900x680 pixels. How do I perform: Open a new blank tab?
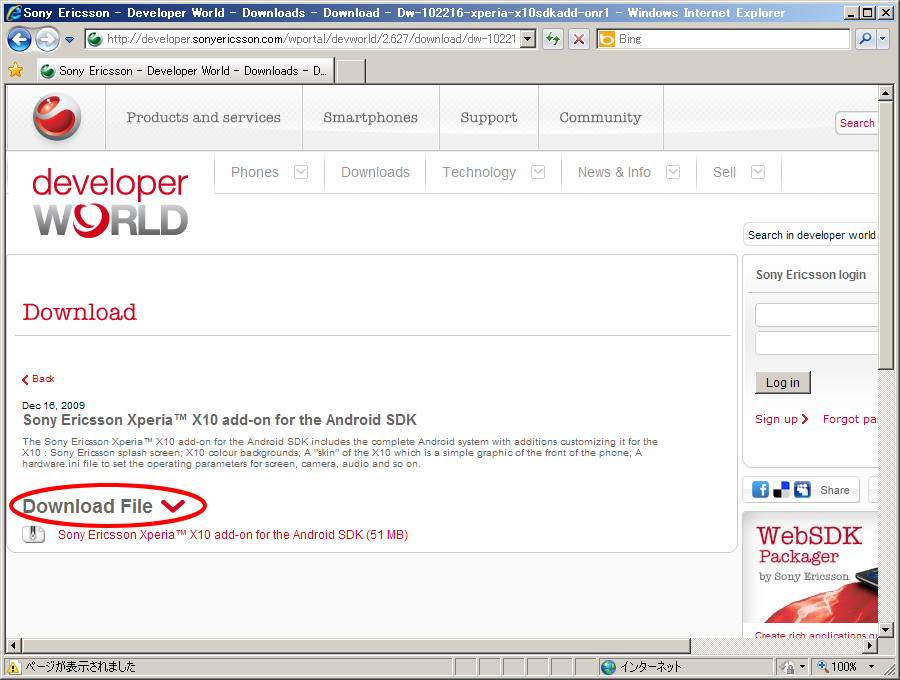[x=351, y=71]
